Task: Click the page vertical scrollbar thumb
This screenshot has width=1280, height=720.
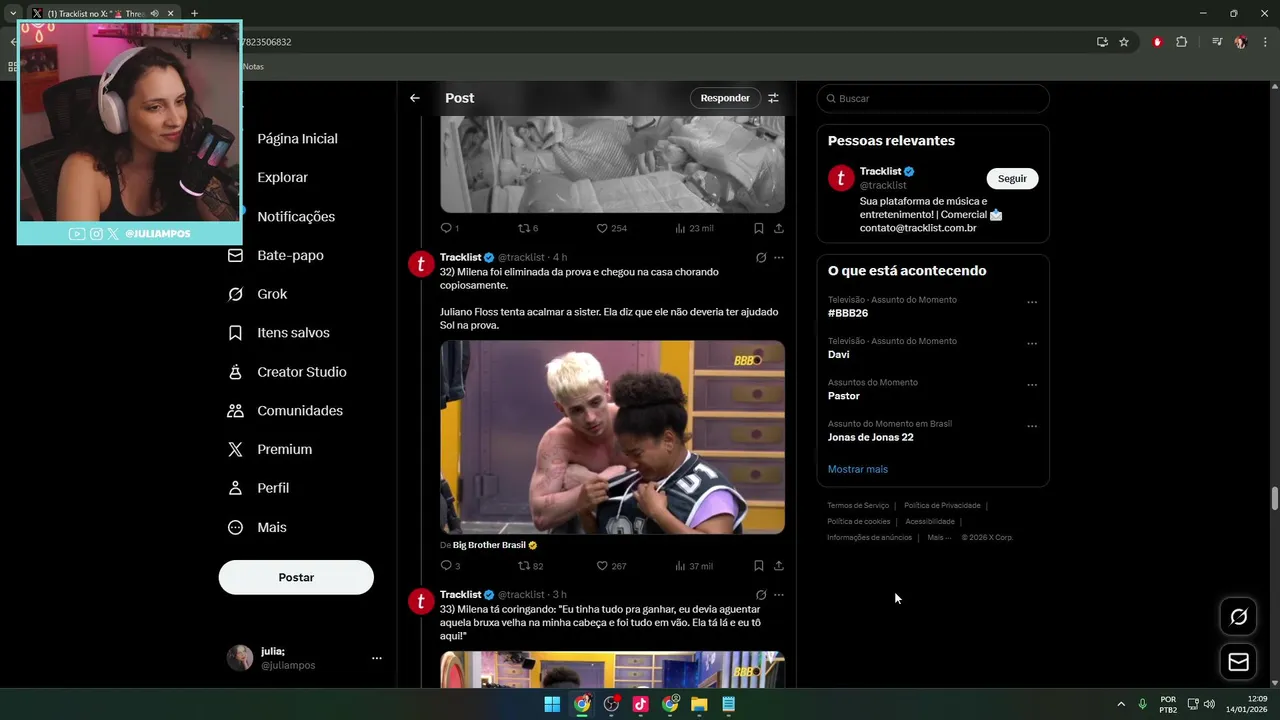Action: click(x=1275, y=498)
